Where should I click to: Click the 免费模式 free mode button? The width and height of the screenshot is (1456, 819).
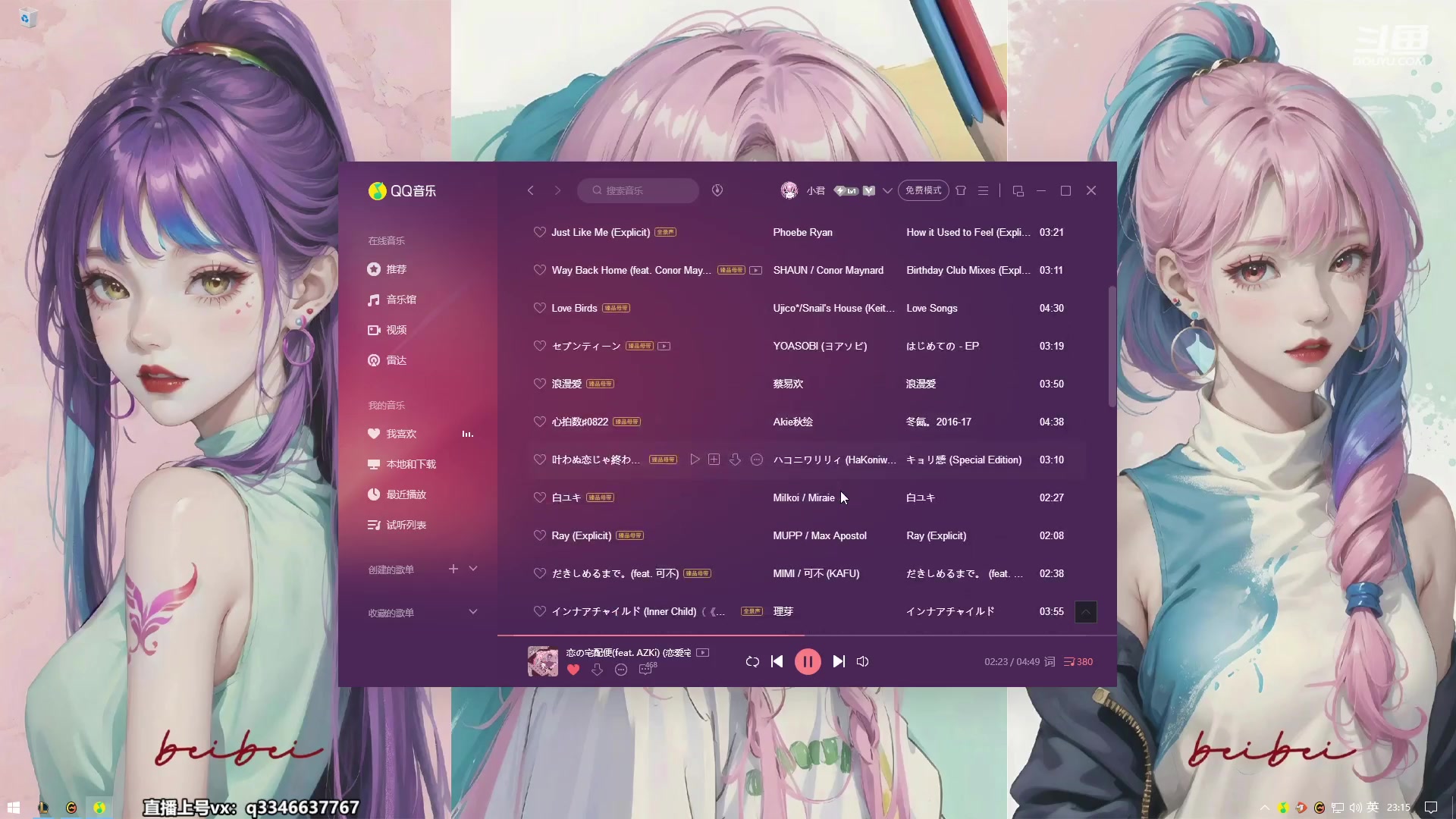[923, 190]
